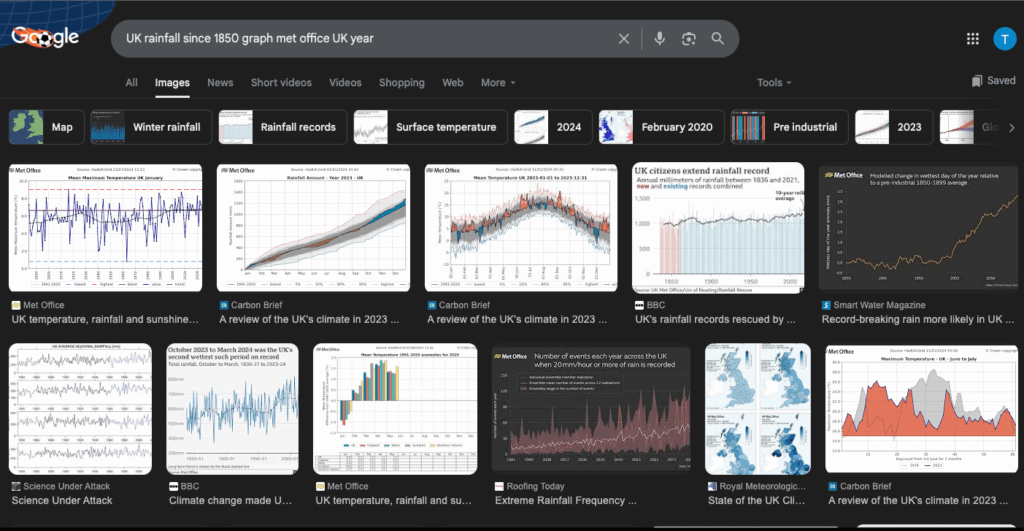Switch to the Shopping tab
The image size is (1024, 531).
coord(402,82)
